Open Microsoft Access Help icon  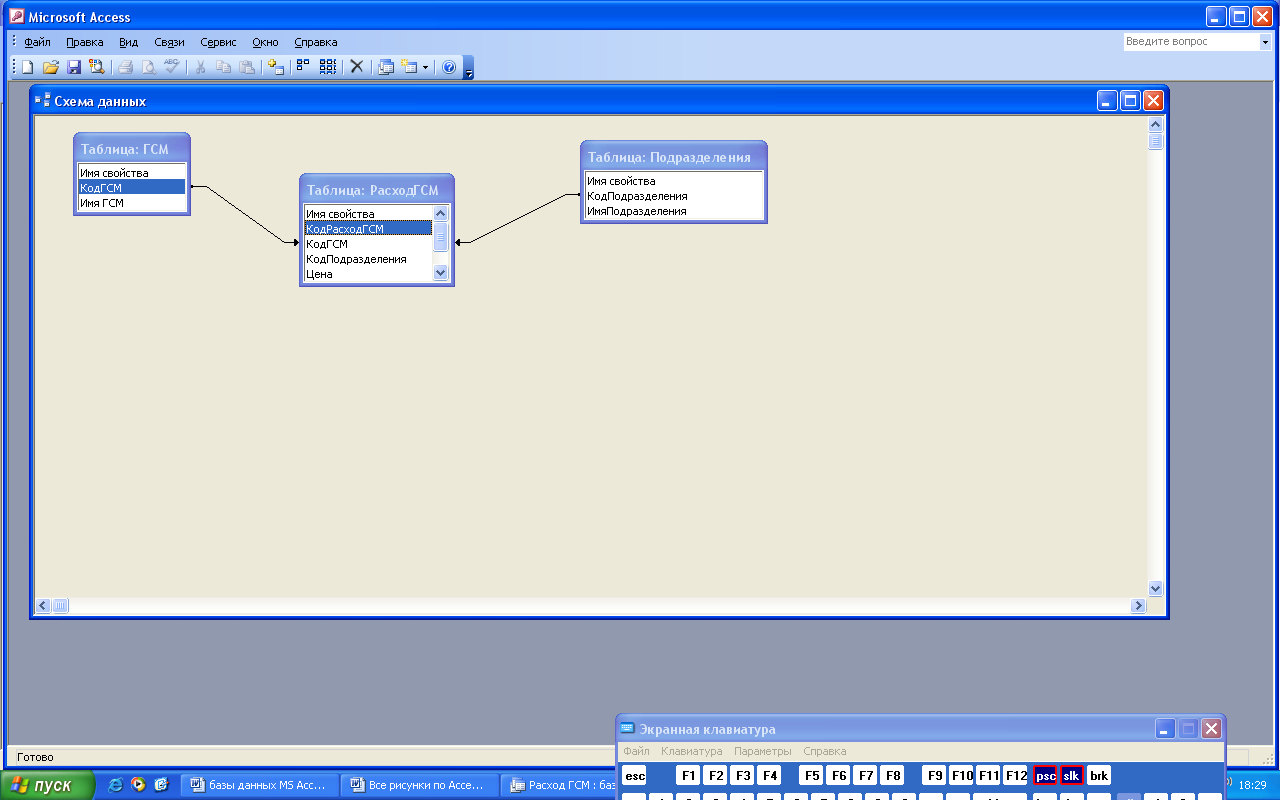click(x=449, y=67)
